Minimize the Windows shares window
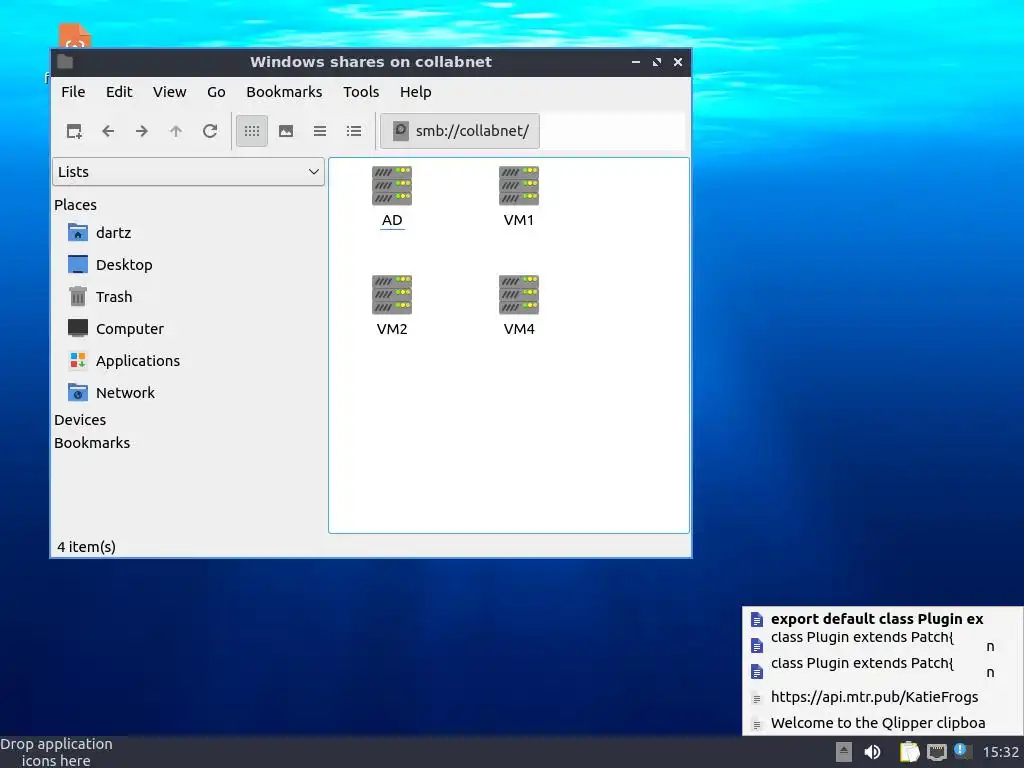 [636, 62]
